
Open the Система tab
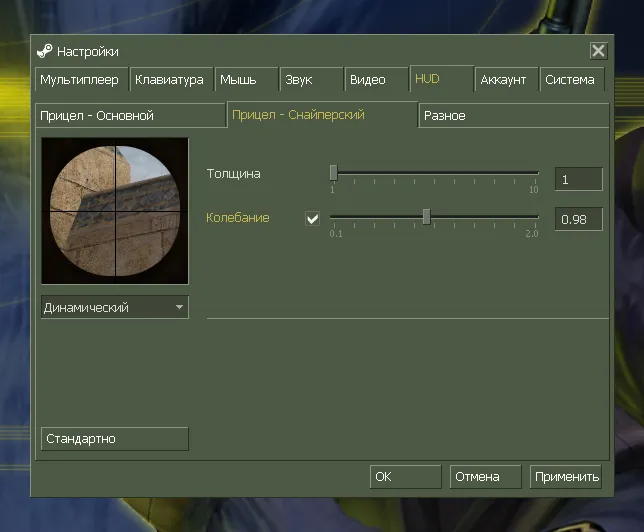pyautogui.click(x=572, y=79)
